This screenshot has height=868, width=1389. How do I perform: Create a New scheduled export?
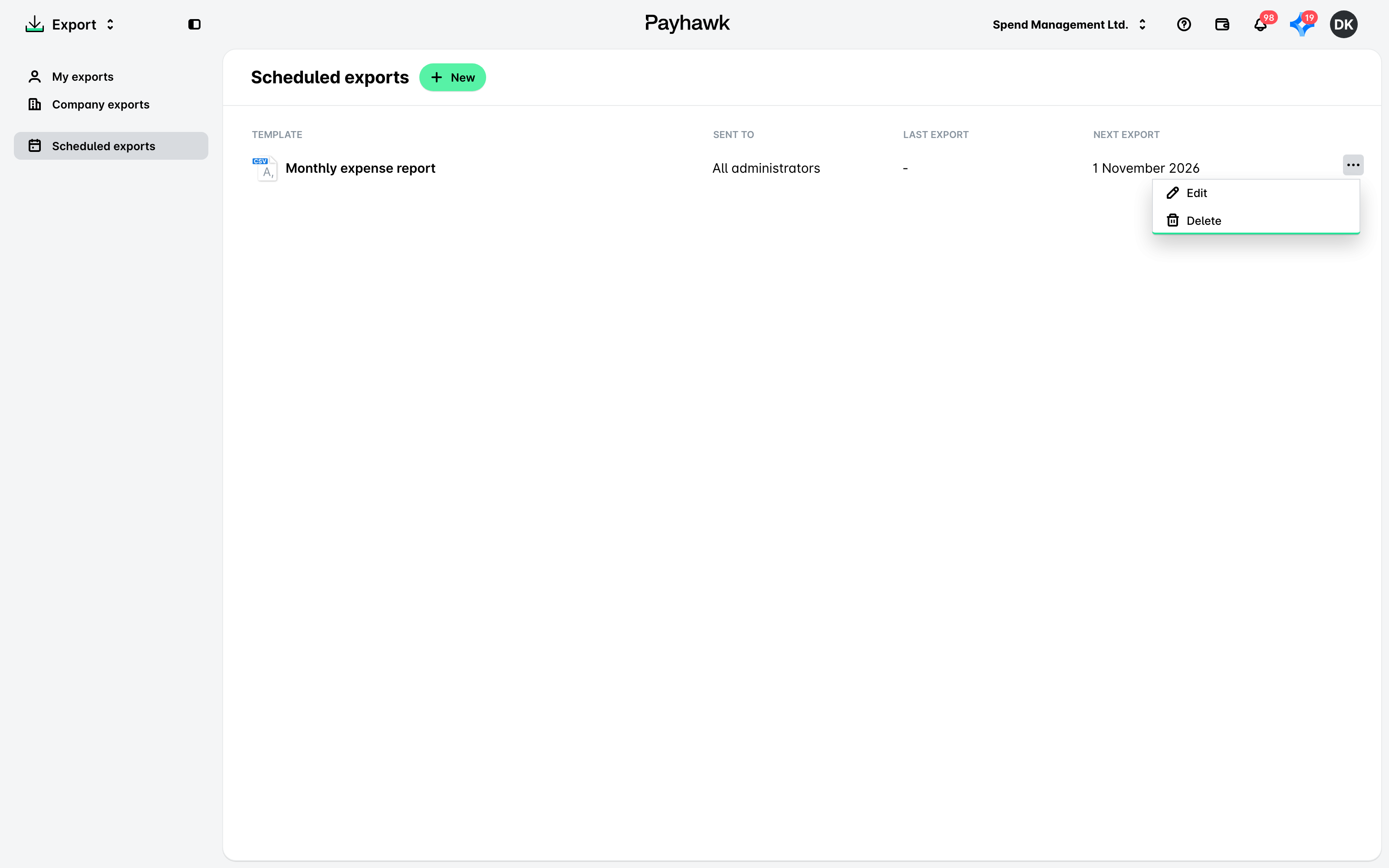point(452,78)
